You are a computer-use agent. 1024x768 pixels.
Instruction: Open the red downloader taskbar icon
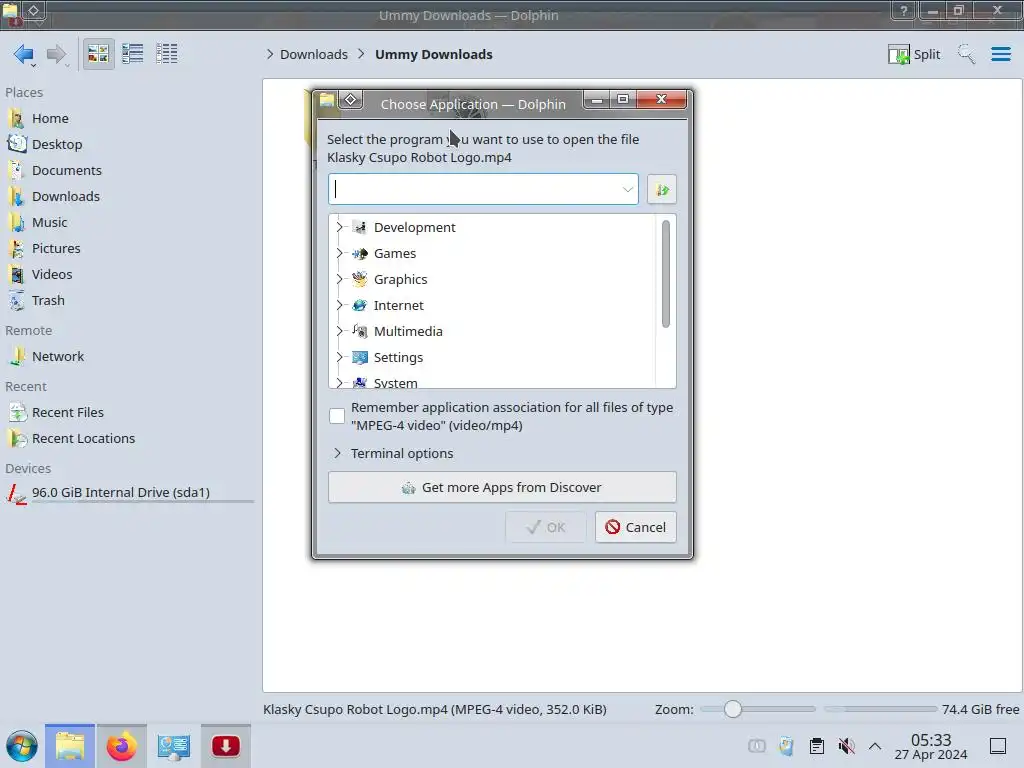tap(225, 746)
